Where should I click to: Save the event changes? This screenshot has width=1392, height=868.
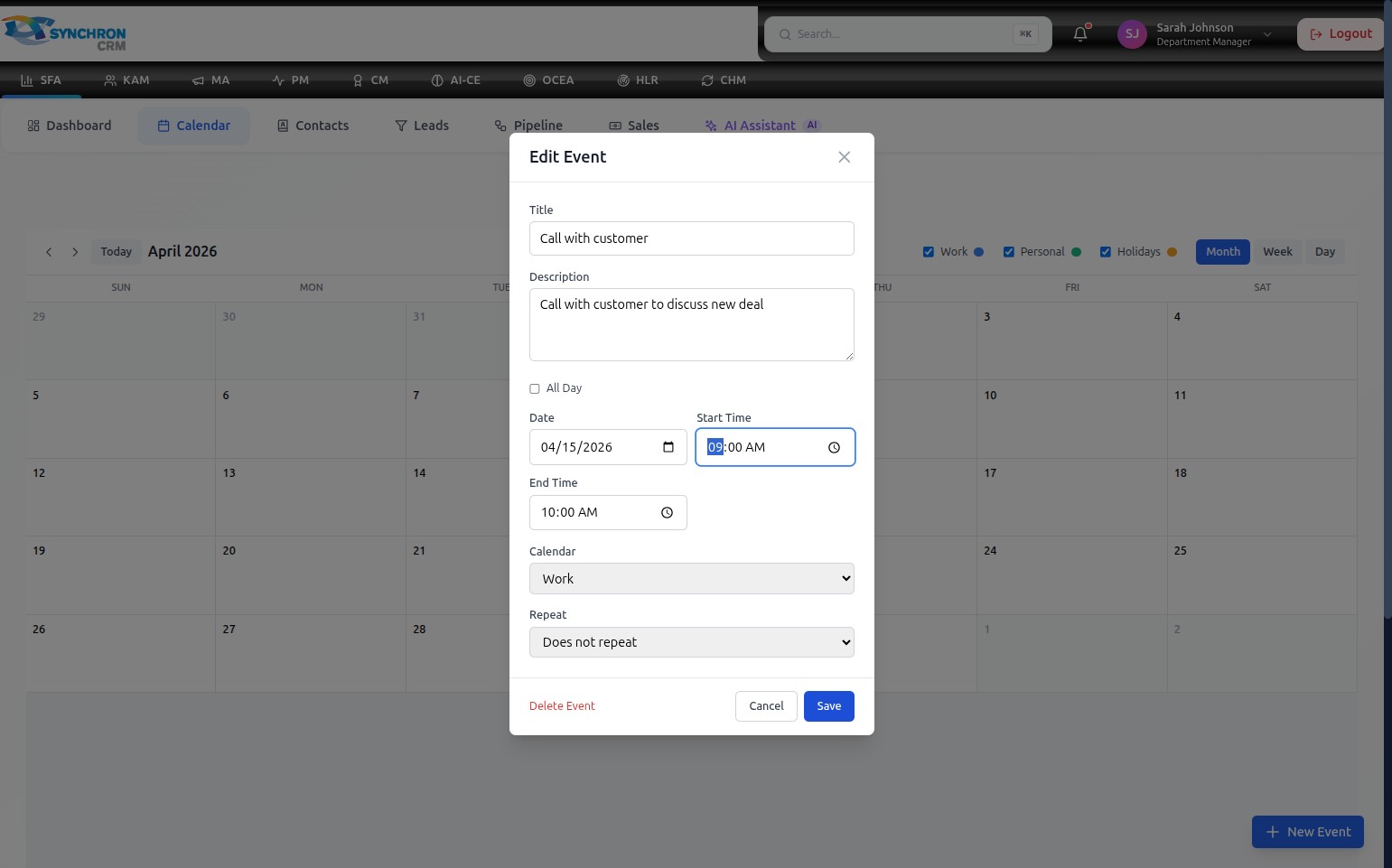pos(828,706)
